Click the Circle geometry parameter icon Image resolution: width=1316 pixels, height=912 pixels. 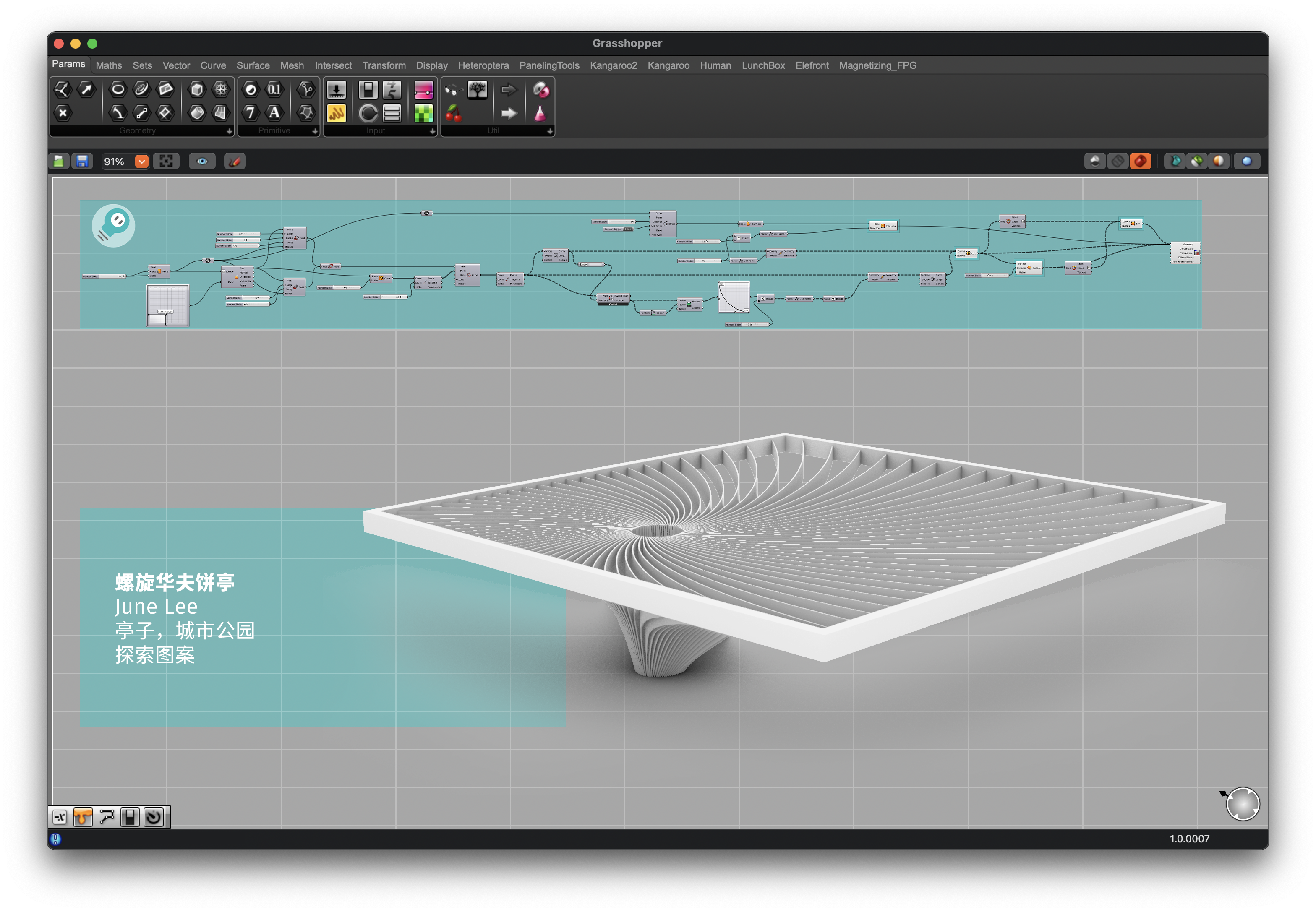pos(118,89)
